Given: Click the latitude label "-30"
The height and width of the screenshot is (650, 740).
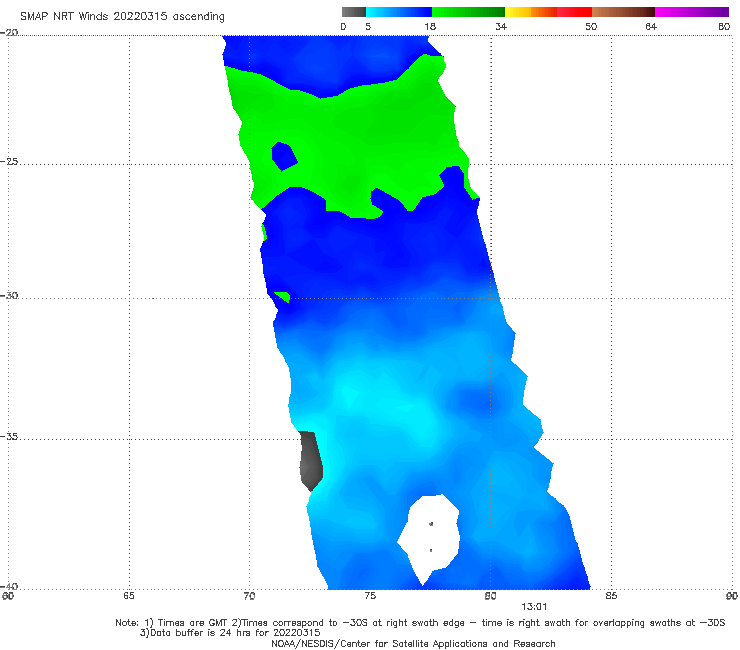Looking at the screenshot, I should tap(9, 295).
